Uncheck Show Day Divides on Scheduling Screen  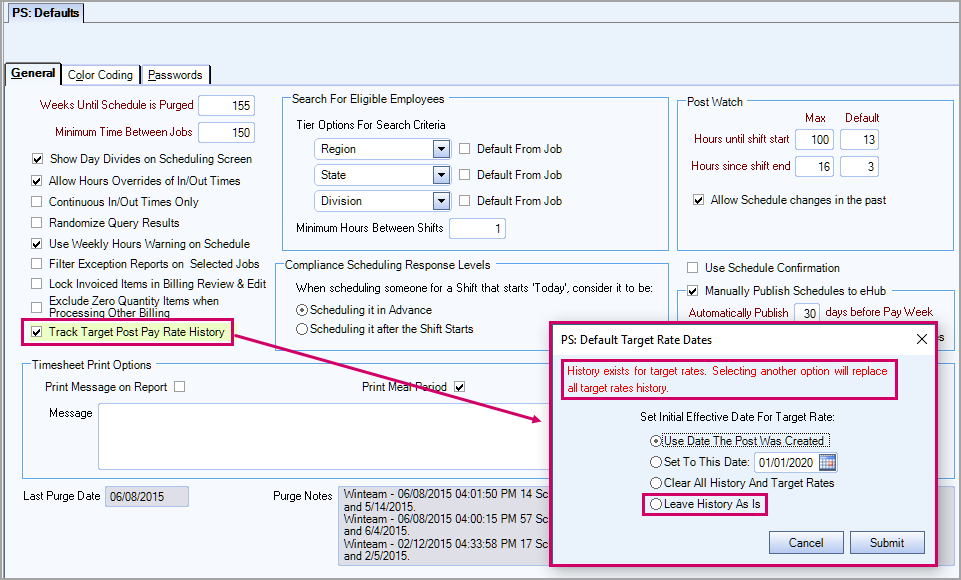tap(38, 159)
